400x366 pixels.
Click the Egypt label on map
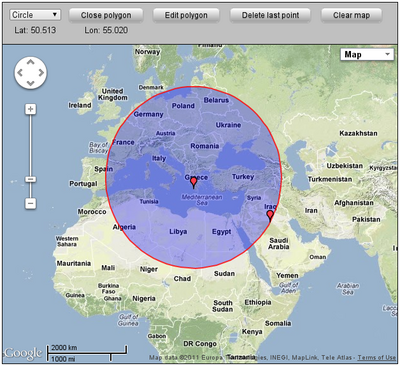pyautogui.click(x=222, y=232)
